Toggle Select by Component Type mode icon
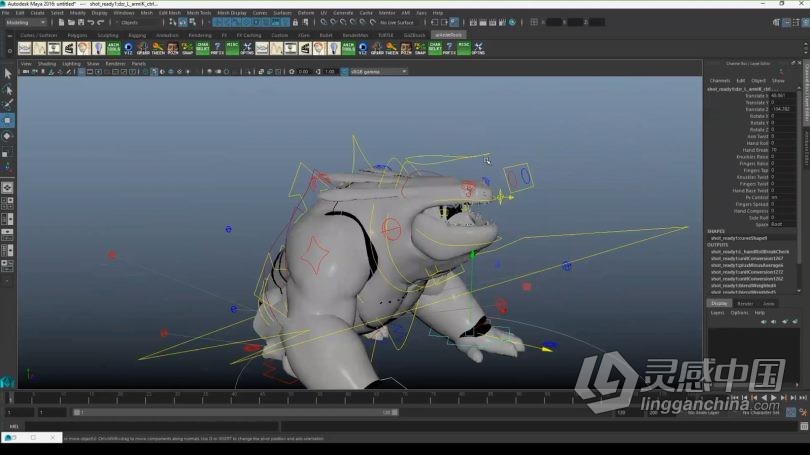The image size is (810, 455). [x=192, y=22]
